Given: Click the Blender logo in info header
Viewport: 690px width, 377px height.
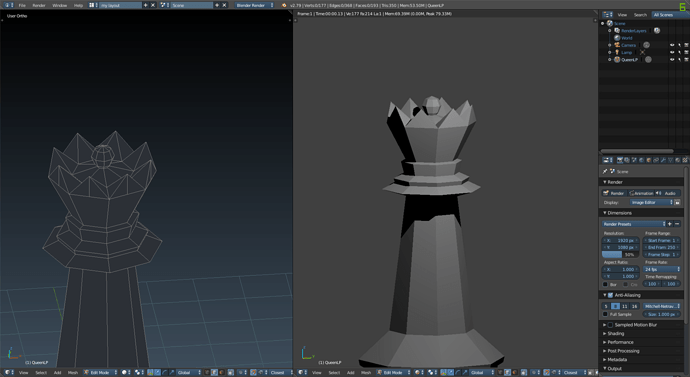Looking at the screenshot, I should click(283, 5).
